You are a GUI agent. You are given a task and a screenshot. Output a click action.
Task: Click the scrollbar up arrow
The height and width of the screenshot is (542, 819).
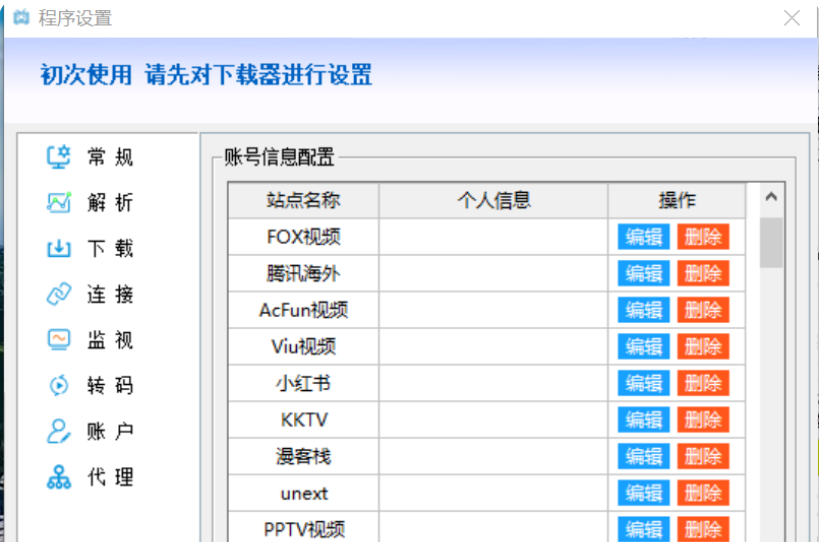pyautogui.click(x=770, y=197)
